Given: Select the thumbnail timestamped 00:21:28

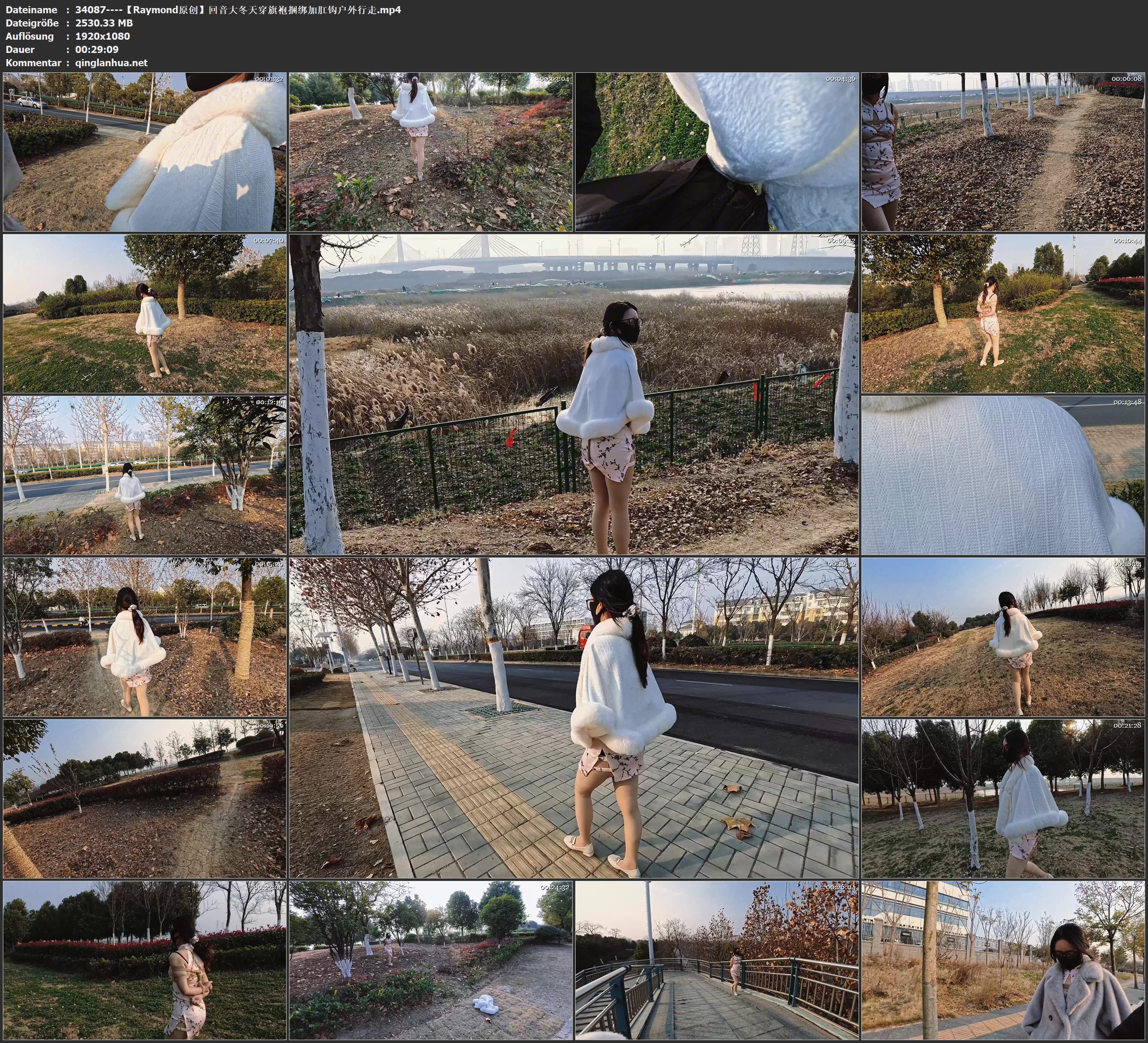Looking at the screenshot, I should coord(1003,798).
